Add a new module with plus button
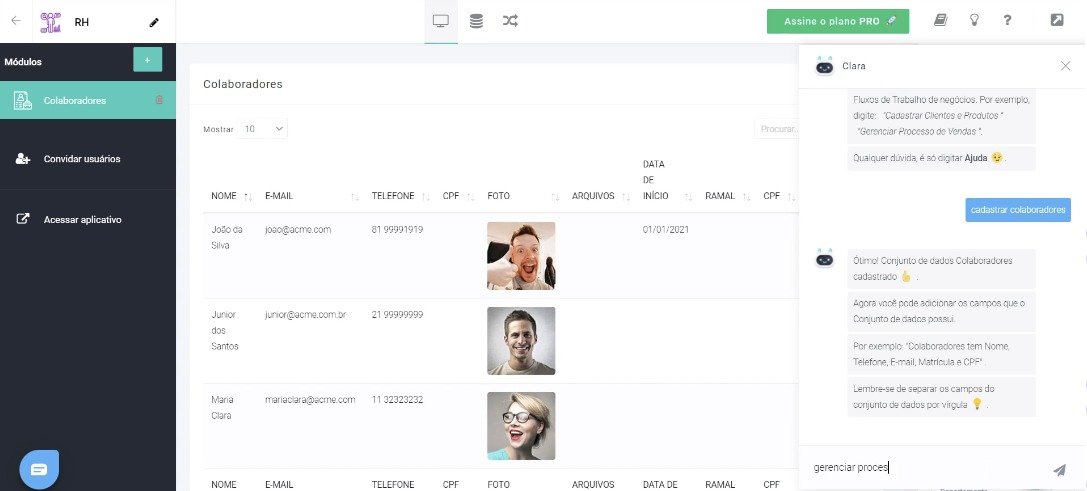The width and height of the screenshot is (1087, 491). (x=147, y=60)
